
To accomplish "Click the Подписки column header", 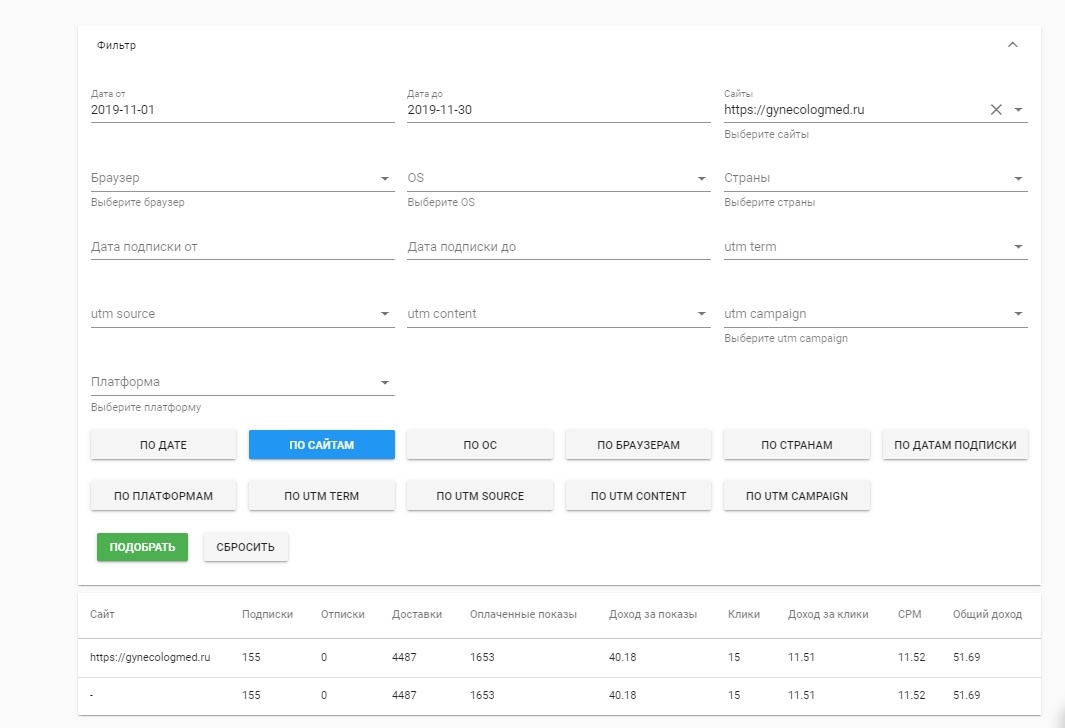I will [267, 614].
